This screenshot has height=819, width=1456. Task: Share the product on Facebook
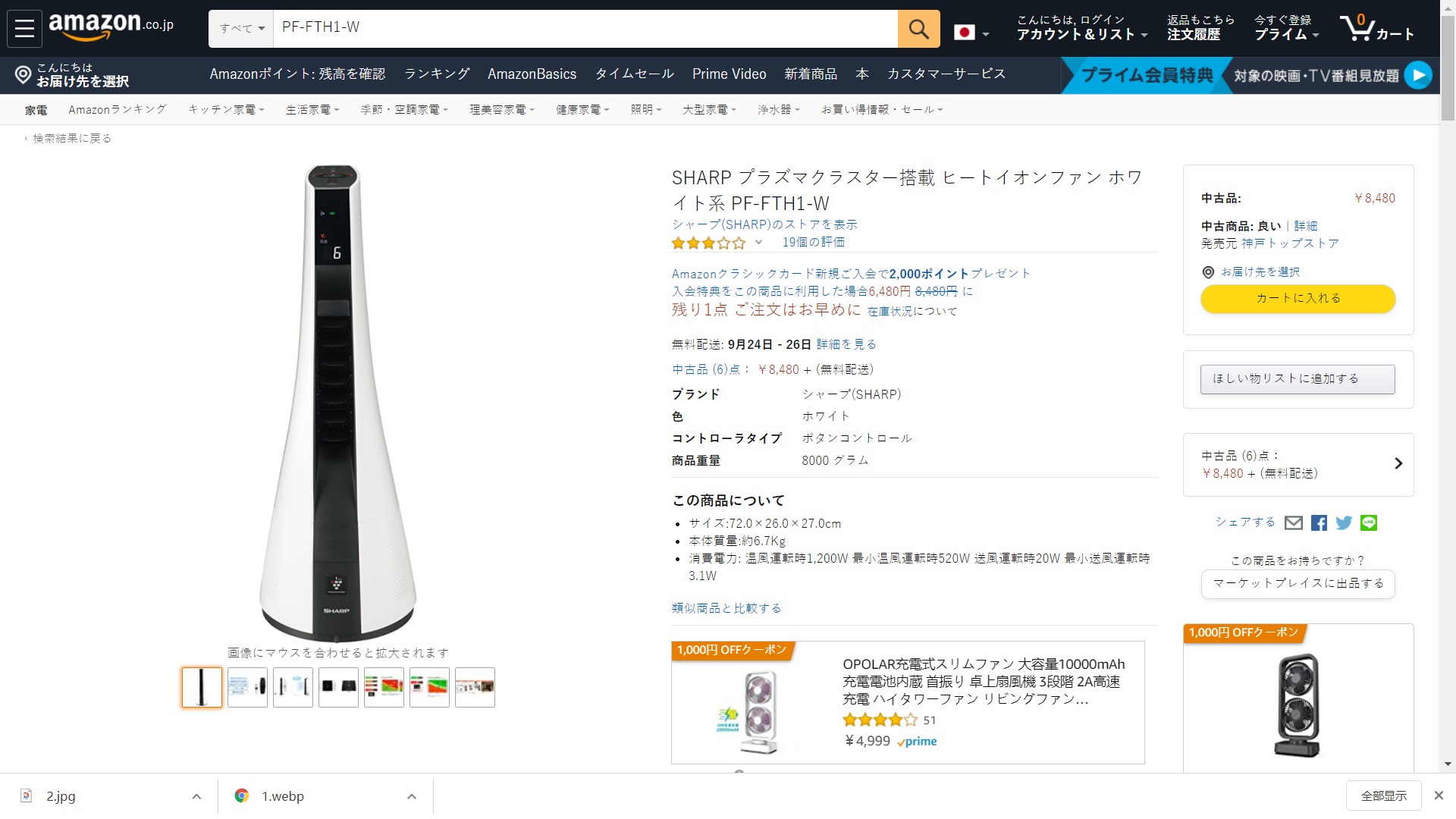(1319, 522)
